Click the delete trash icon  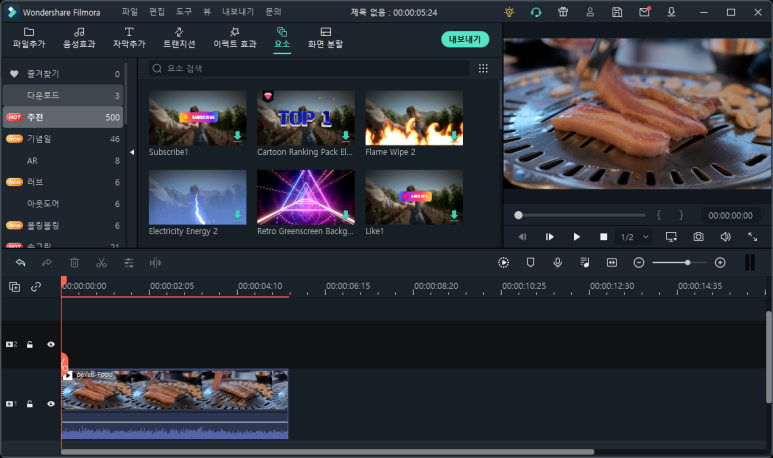click(74, 263)
